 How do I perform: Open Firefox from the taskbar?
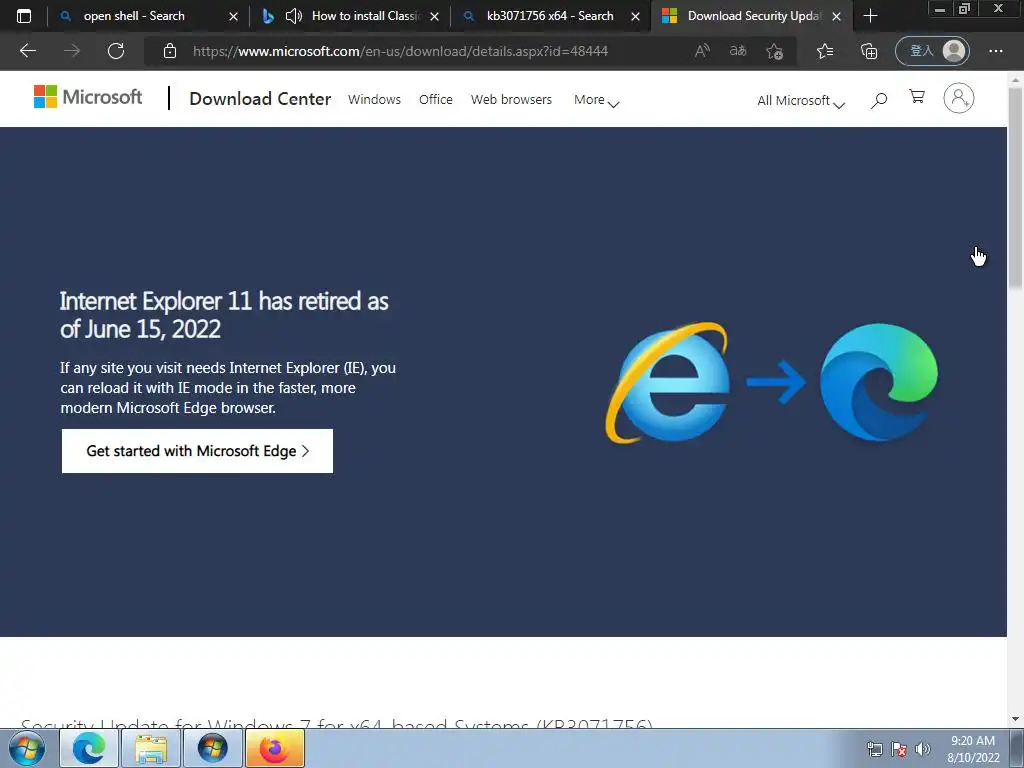tap(275, 748)
